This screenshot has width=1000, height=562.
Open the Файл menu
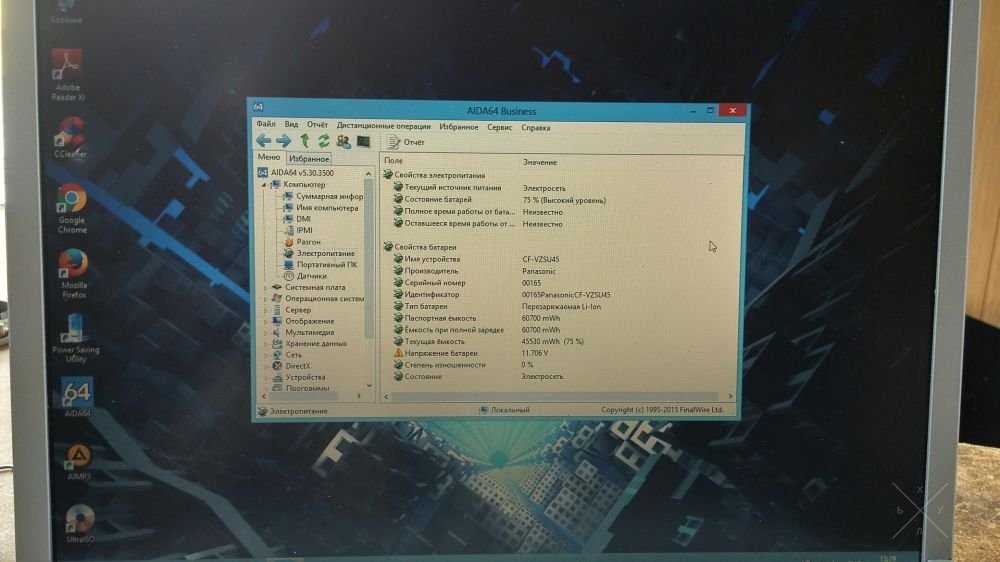266,124
